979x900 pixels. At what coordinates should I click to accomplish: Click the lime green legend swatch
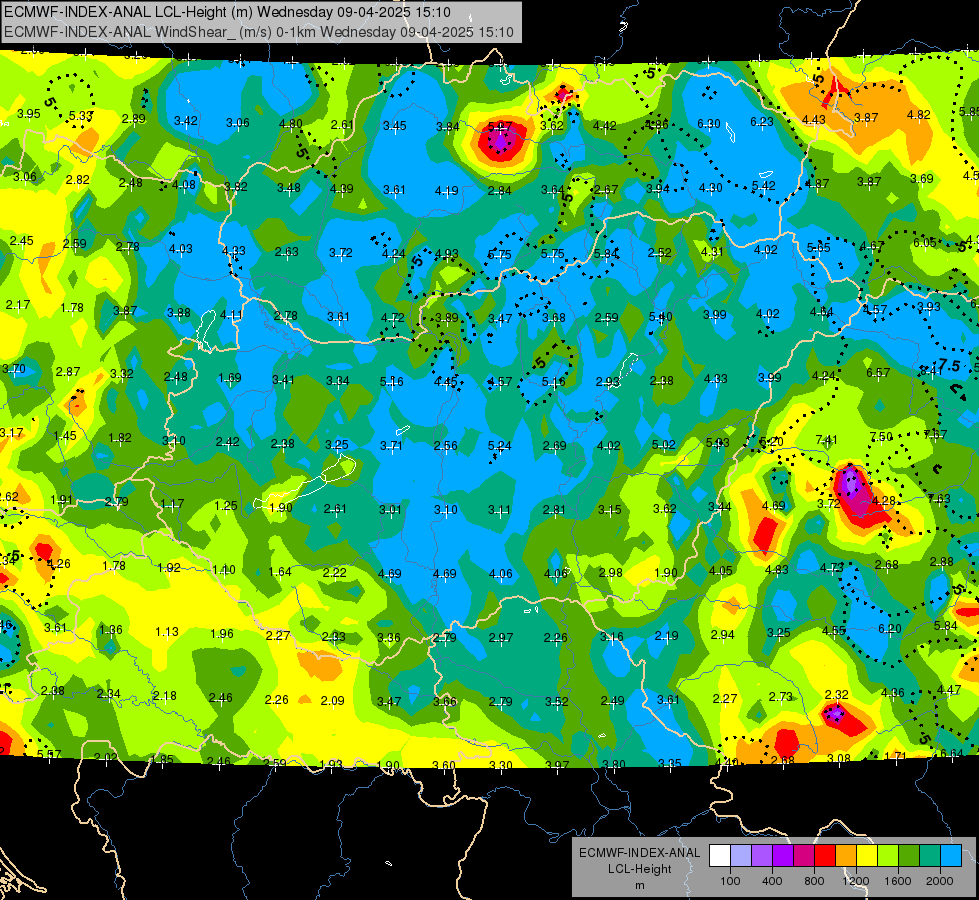coord(888,855)
